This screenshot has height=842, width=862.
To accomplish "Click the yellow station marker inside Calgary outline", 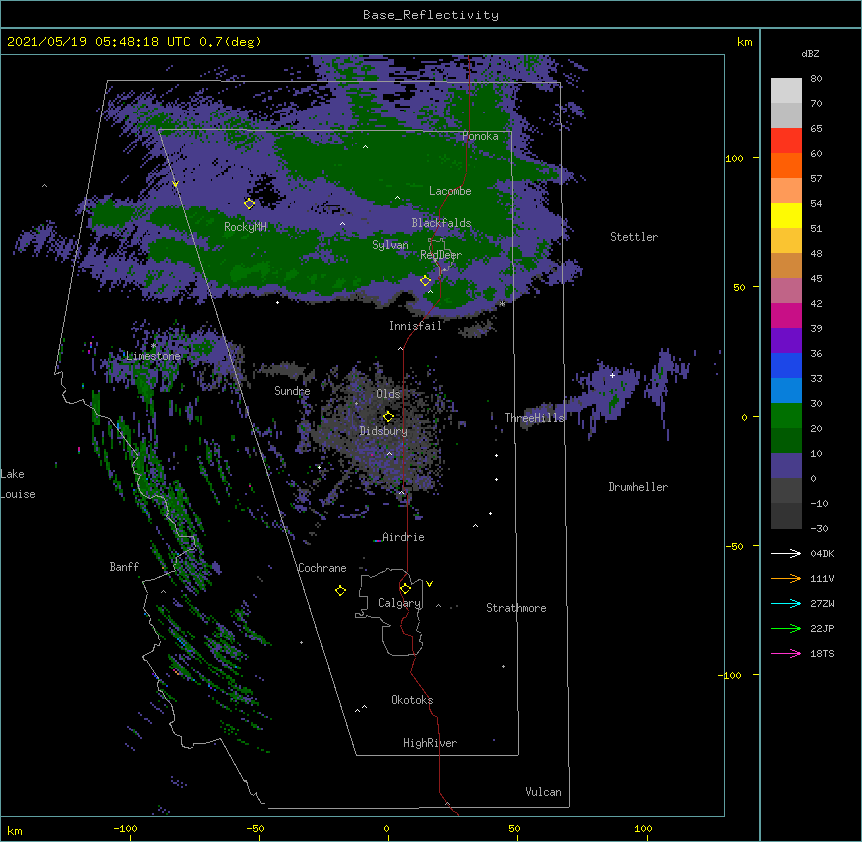I will coord(405,589).
